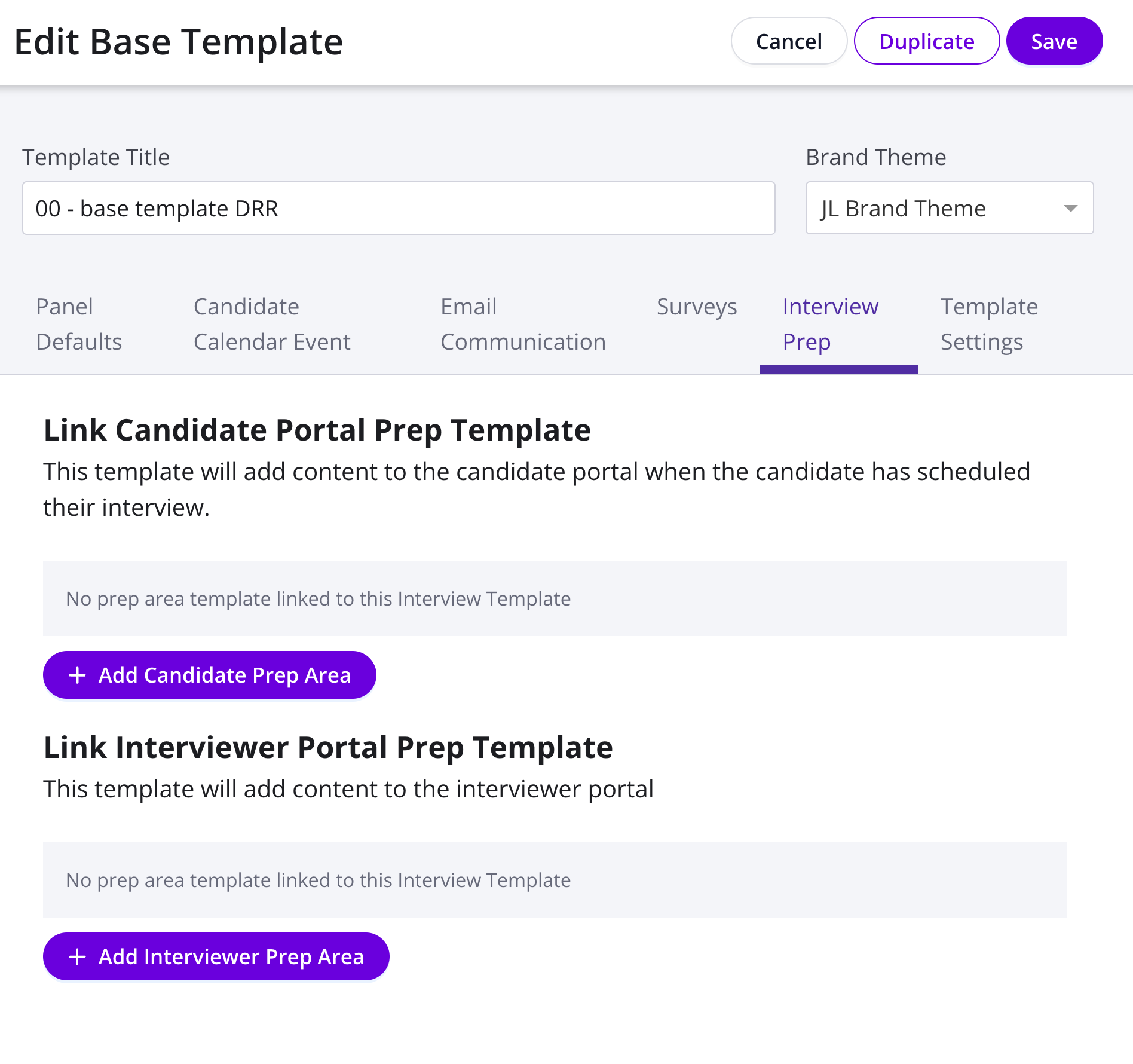Image resolution: width=1133 pixels, height=1064 pixels.
Task: Expand the Brand Theme dropdown arrow
Action: pyautogui.click(x=1070, y=209)
